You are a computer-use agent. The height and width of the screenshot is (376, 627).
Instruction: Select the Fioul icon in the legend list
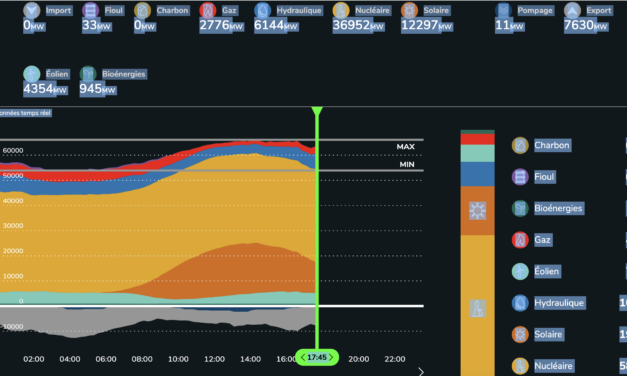[x=520, y=177]
